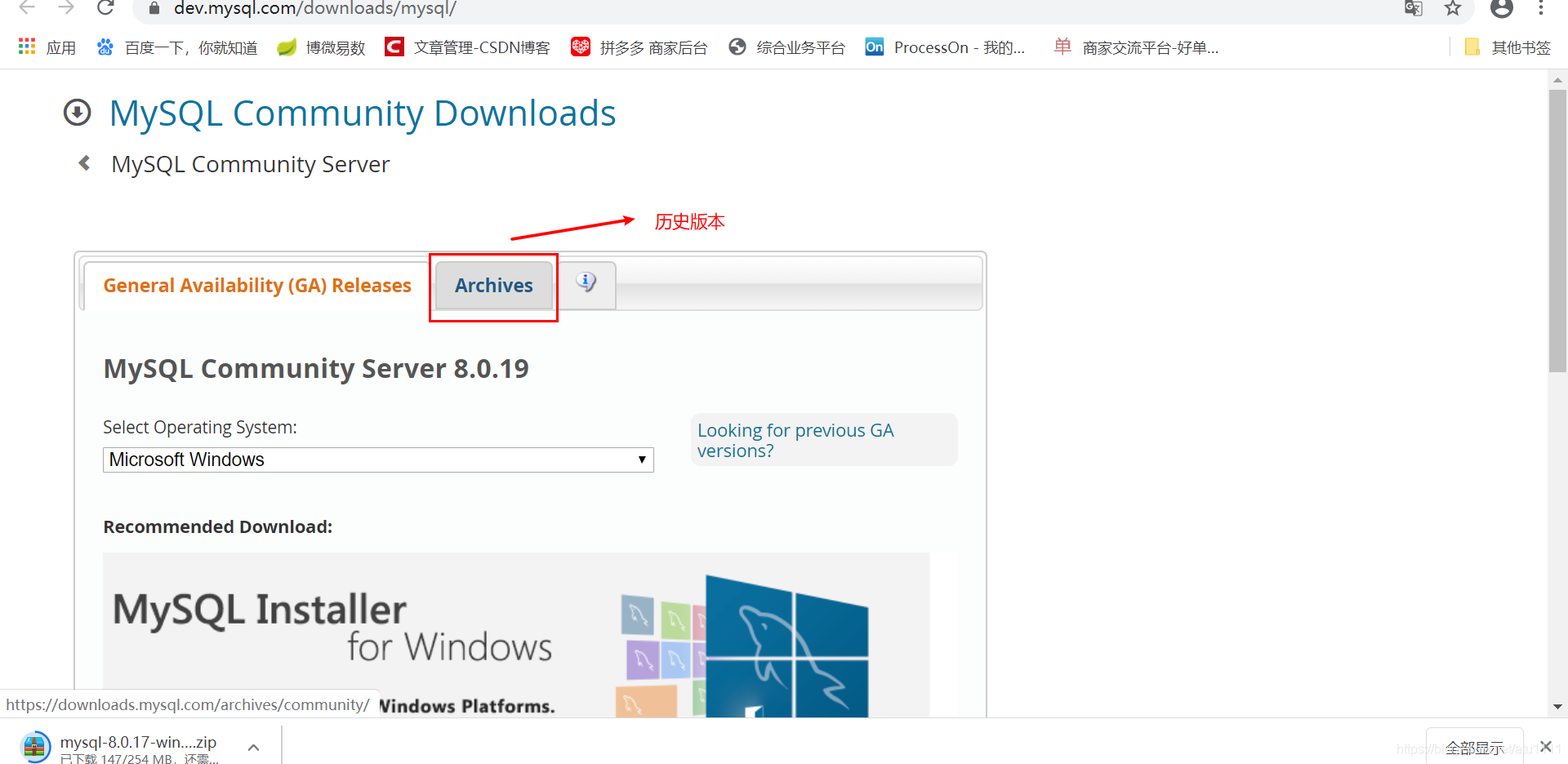This screenshot has width=1568, height=764.
Task: Click the zip file icon in downloads bar
Action: click(x=34, y=746)
